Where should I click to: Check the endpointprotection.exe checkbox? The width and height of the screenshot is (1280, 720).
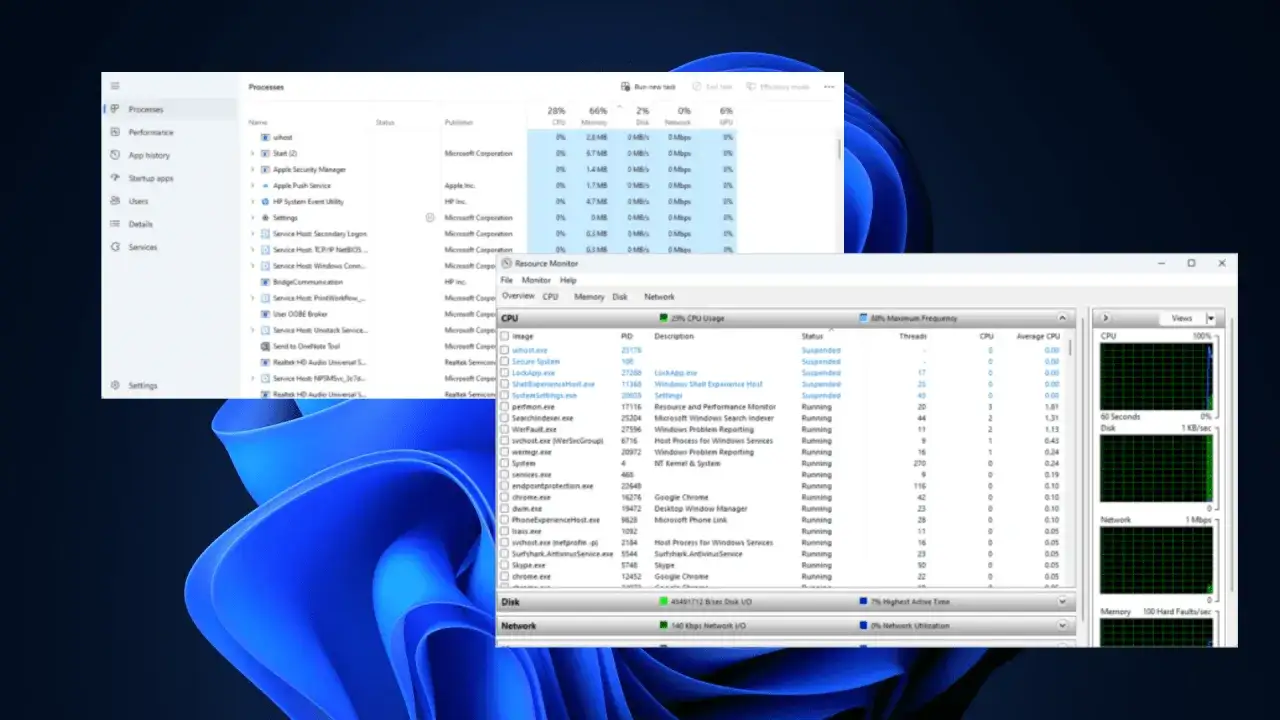coord(505,486)
